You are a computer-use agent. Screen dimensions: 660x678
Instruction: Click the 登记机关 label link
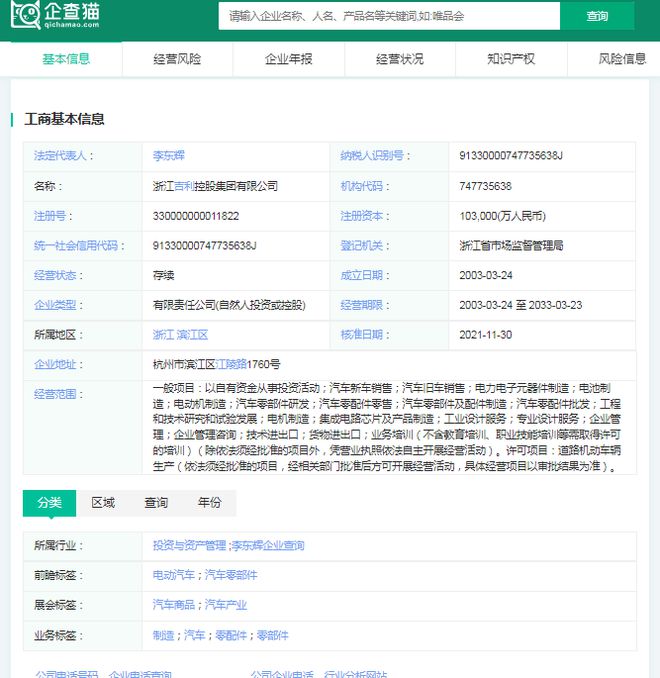click(x=362, y=246)
